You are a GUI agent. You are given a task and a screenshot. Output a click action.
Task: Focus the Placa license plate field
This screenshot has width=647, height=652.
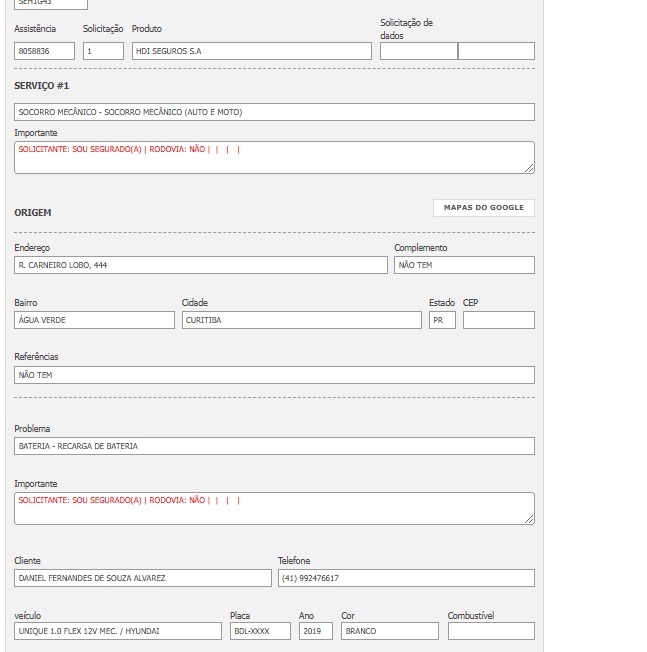click(x=260, y=631)
